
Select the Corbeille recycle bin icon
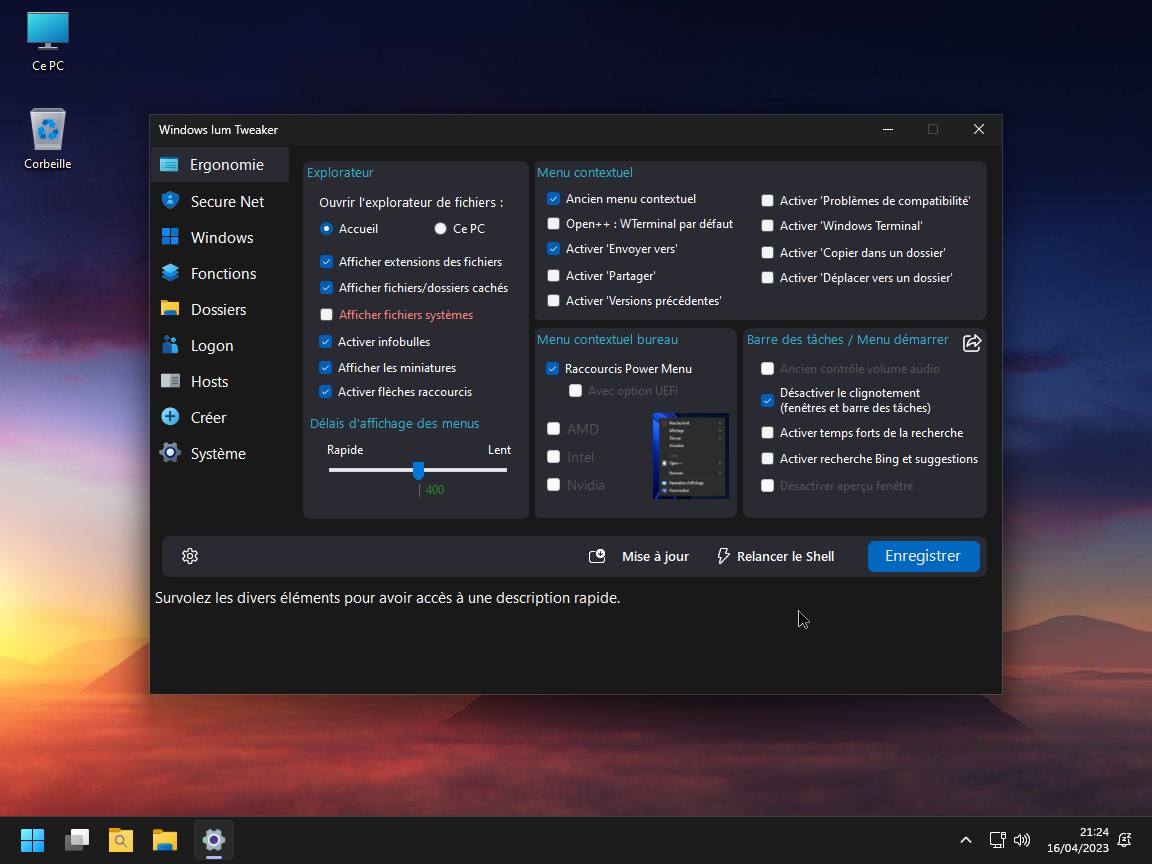pyautogui.click(x=48, y=139)
